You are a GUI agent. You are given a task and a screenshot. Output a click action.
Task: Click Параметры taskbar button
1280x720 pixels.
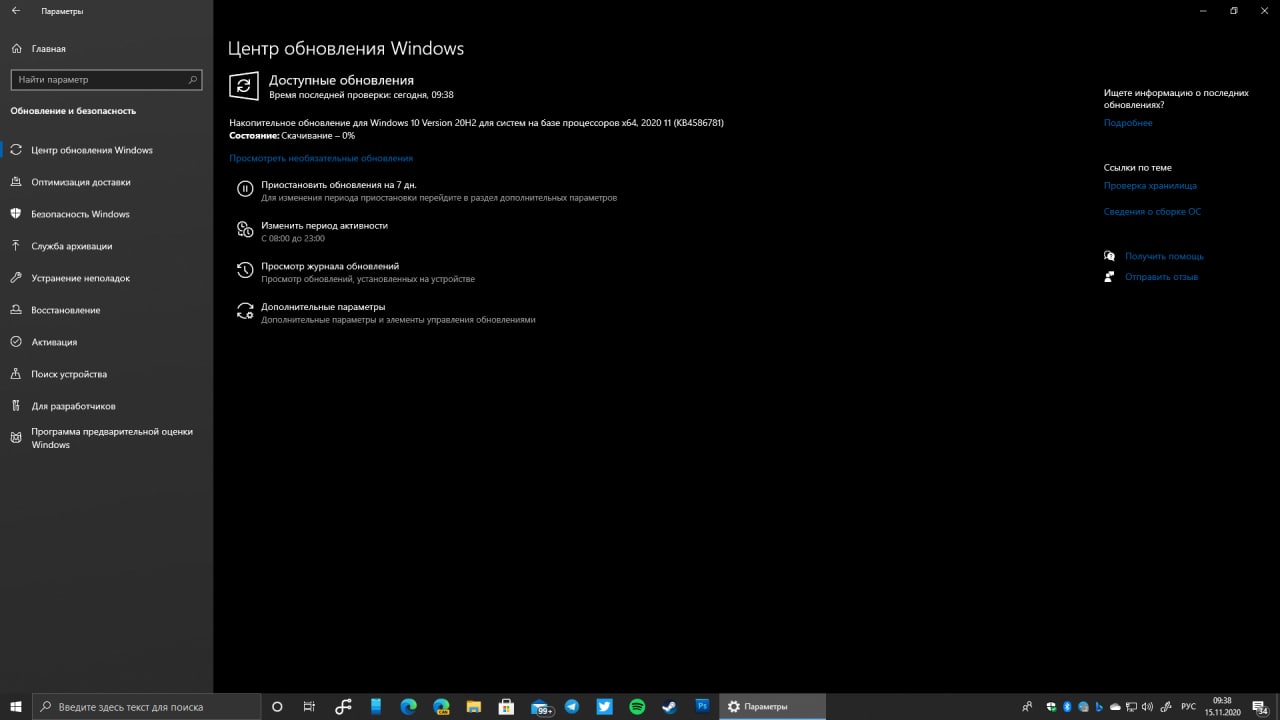coord(772,706)
